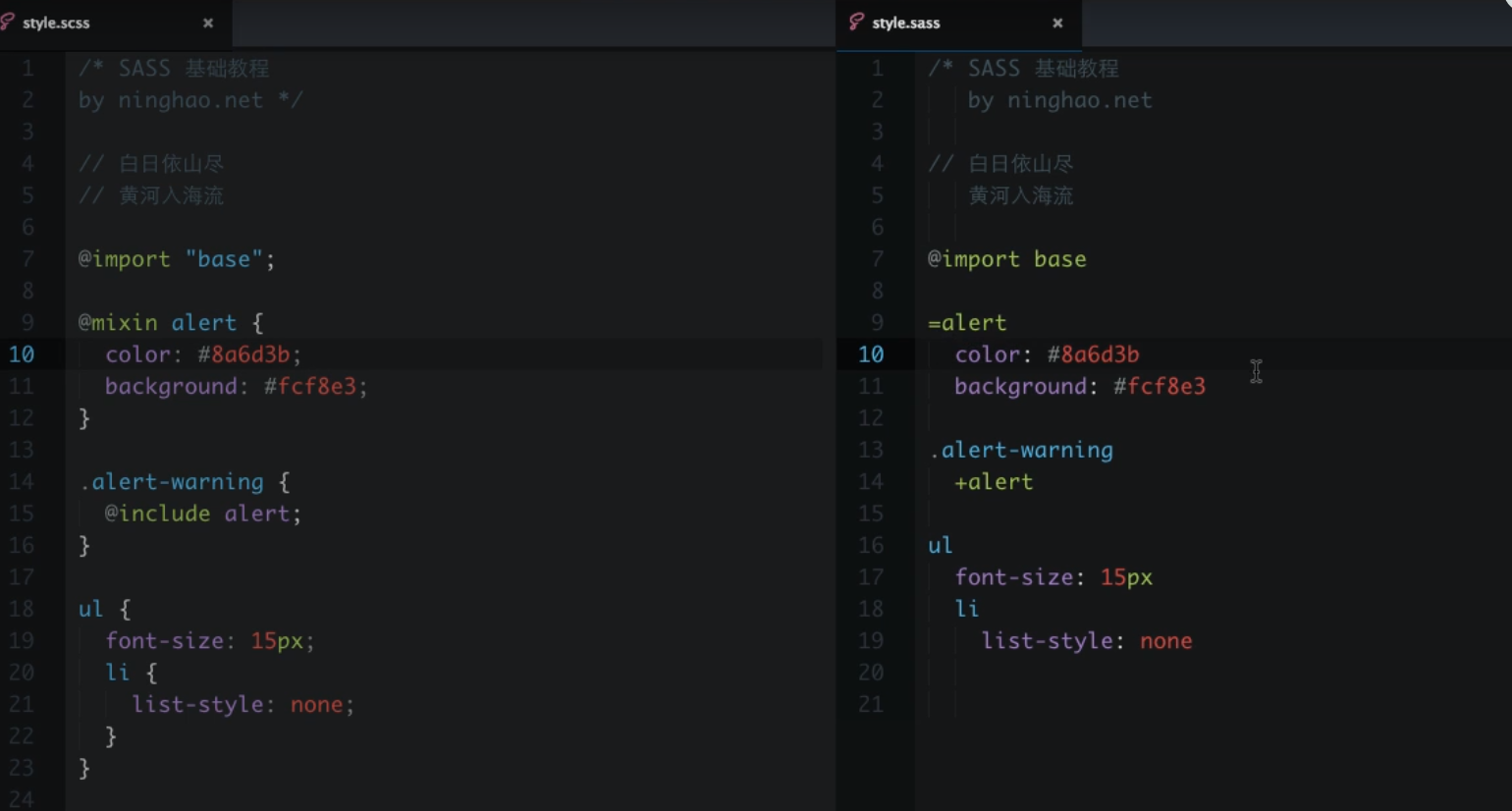Screen dimensions: 1512x811
Task: Click 'li' selector line in style.sass
Action: 967,609
